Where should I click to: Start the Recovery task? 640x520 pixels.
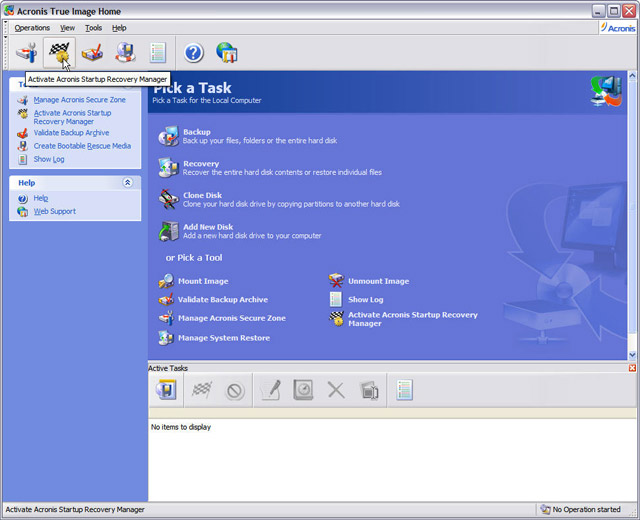pyautogui.click(x=201, y=164)
